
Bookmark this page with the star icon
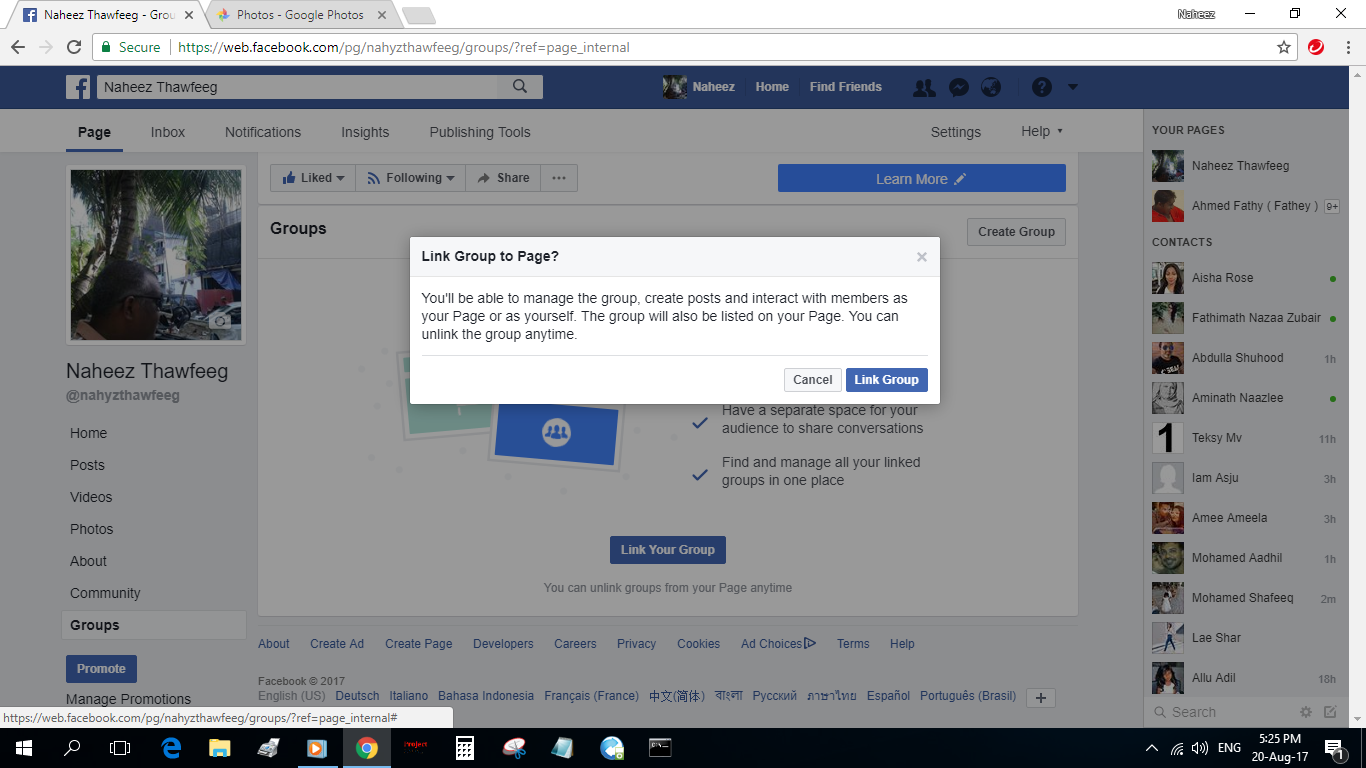tap(1284, 47)
